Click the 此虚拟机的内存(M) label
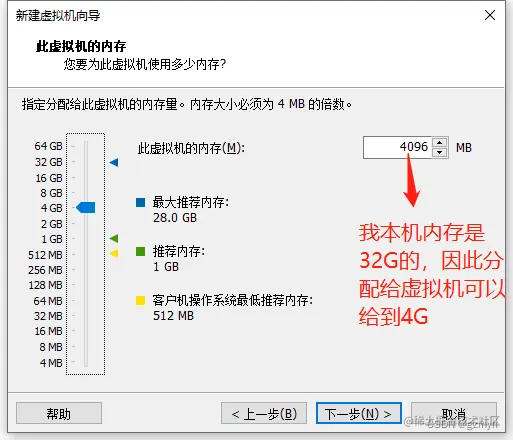This screenshot has height=440, width=513. point(191,148)
